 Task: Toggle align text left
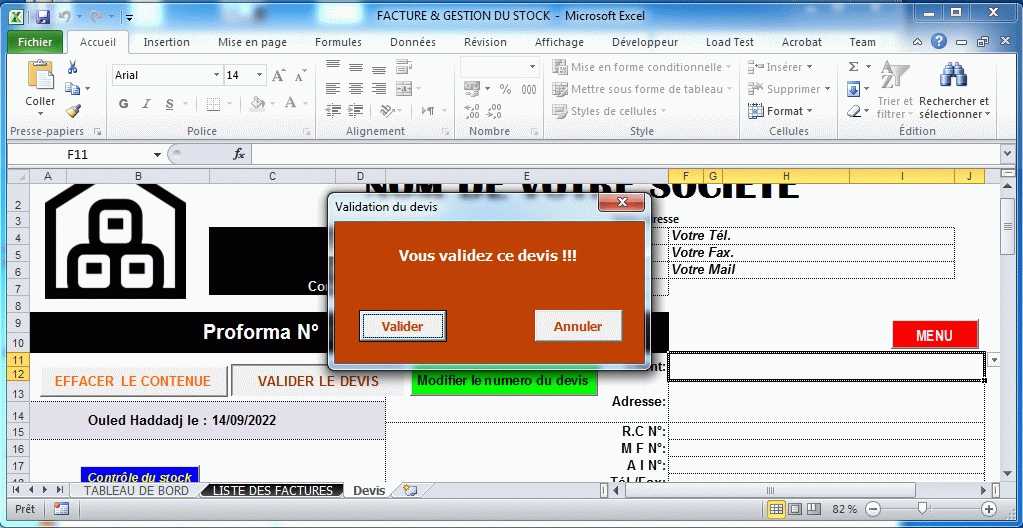pos(333,89)
